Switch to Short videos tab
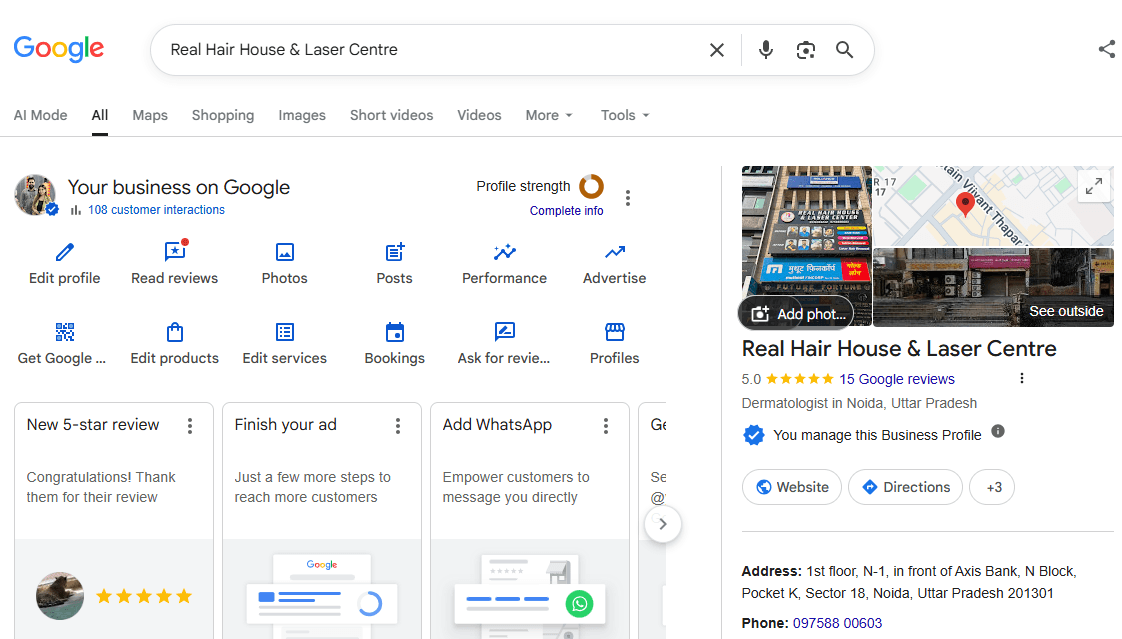This screenshot has height=639, width=1122. click(391, 115)
